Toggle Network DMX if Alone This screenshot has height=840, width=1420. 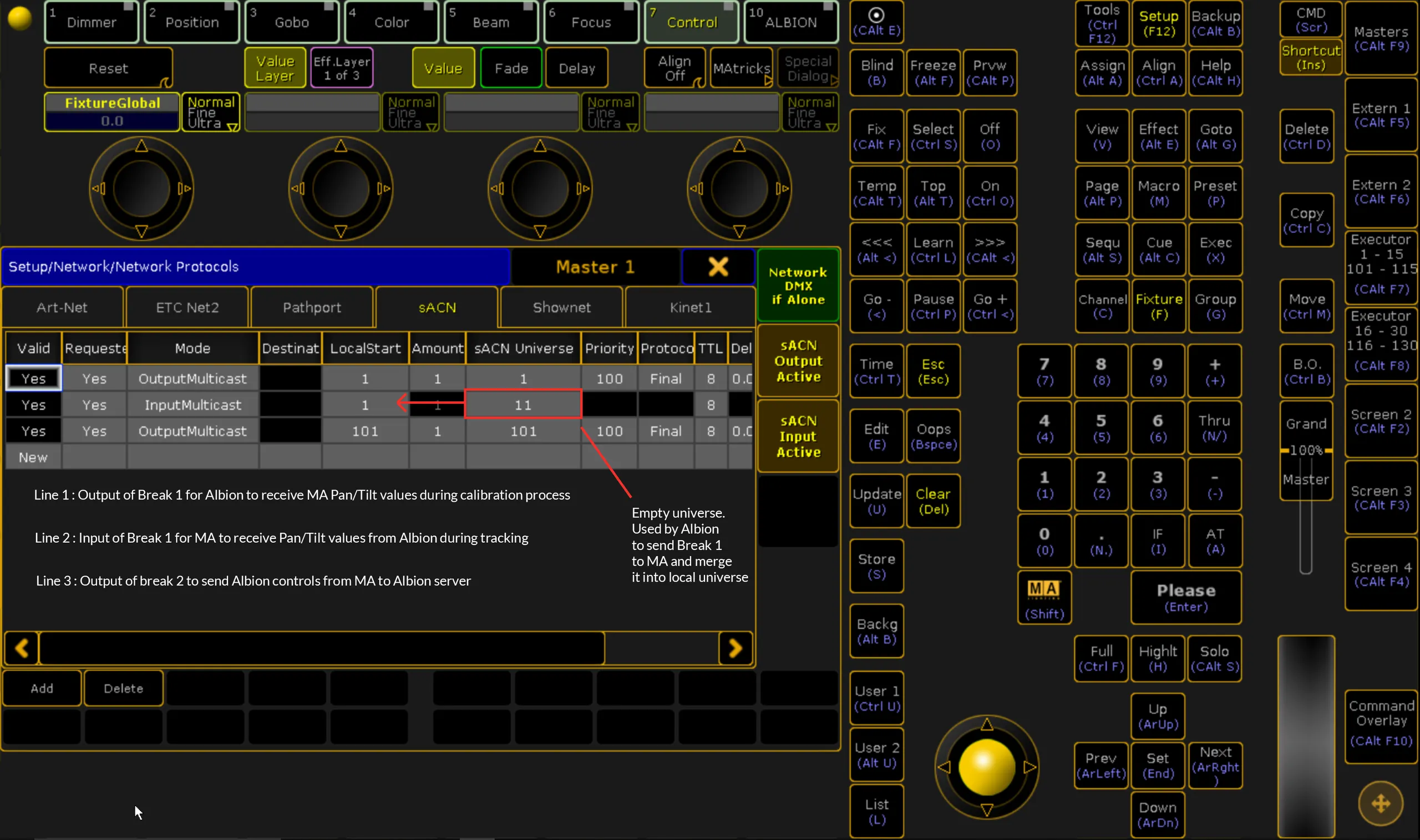point(798,286)
